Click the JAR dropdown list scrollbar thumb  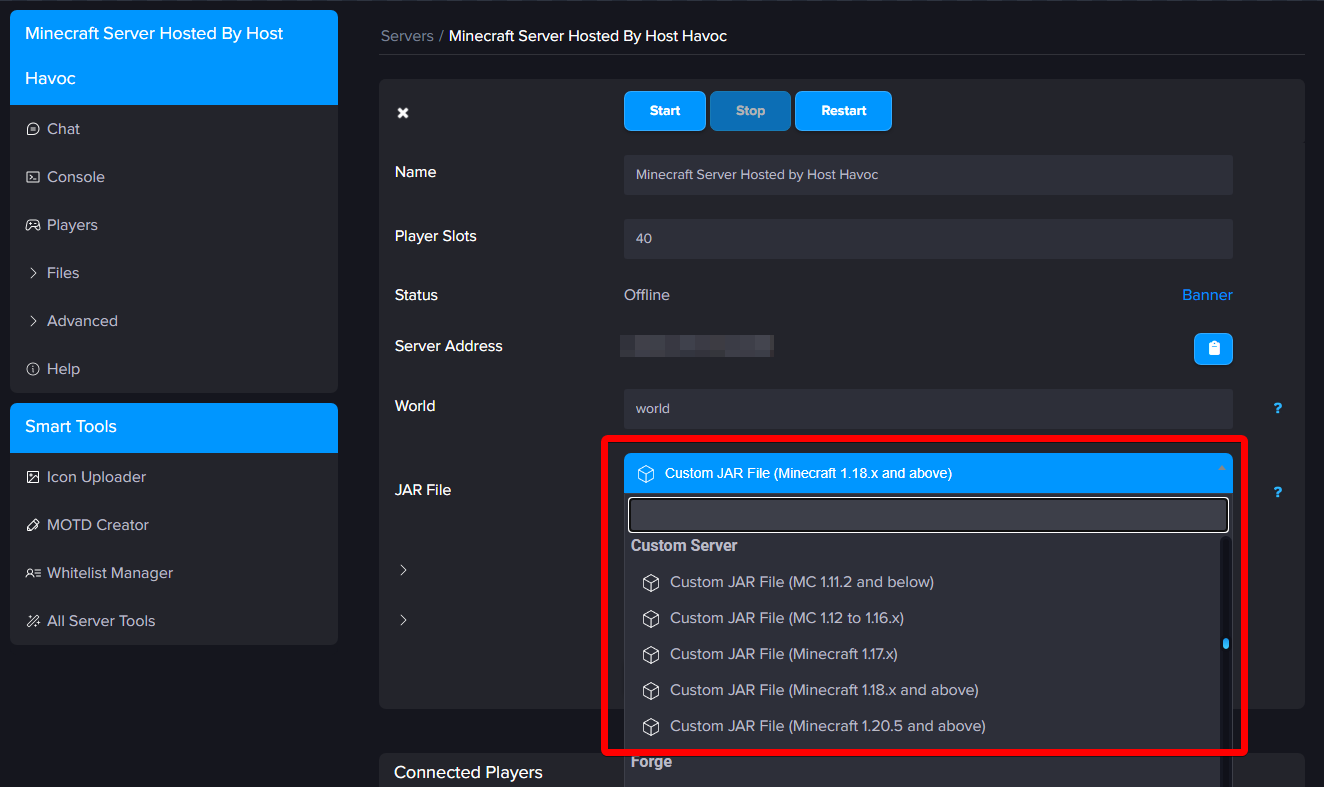(x=1226, y=644)
